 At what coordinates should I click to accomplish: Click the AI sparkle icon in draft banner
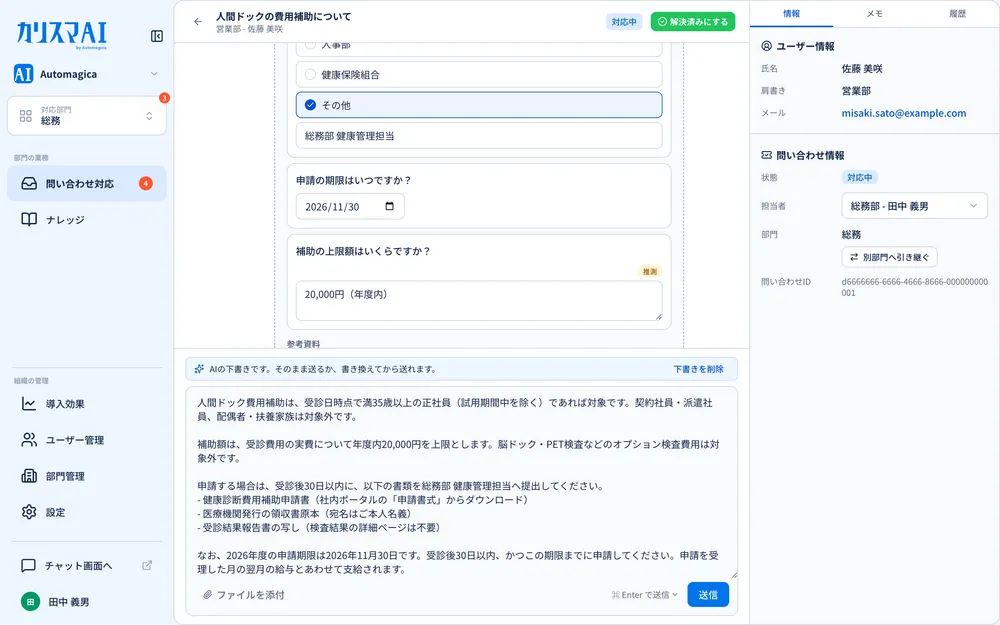click(x=199, y=369)
